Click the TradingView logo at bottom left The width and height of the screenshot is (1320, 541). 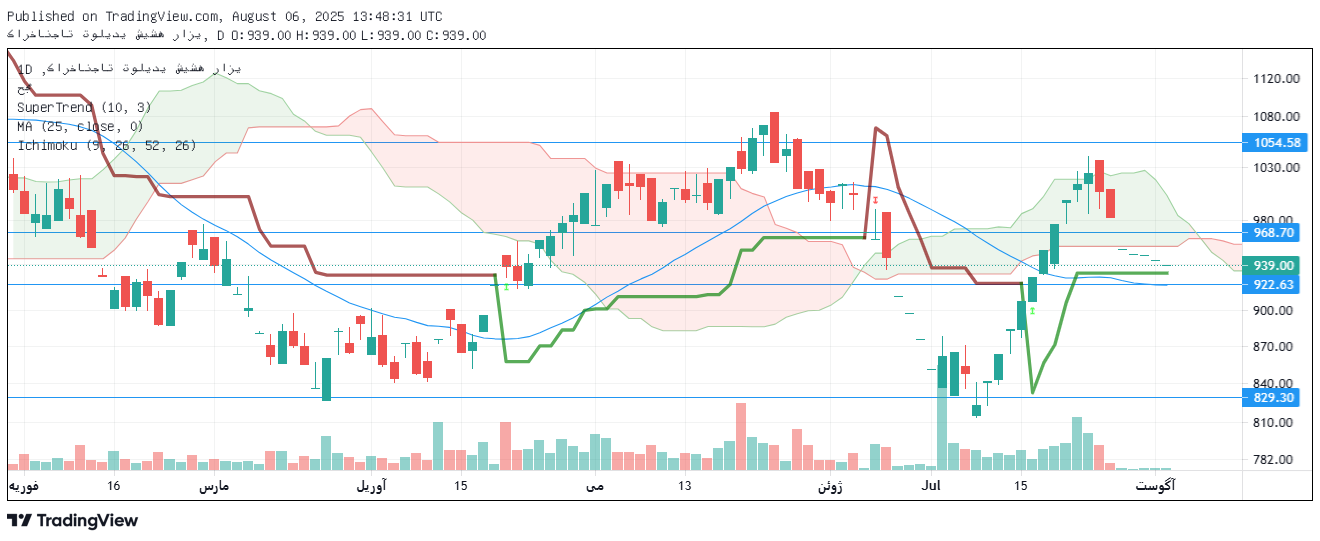[x=72, y=520]
